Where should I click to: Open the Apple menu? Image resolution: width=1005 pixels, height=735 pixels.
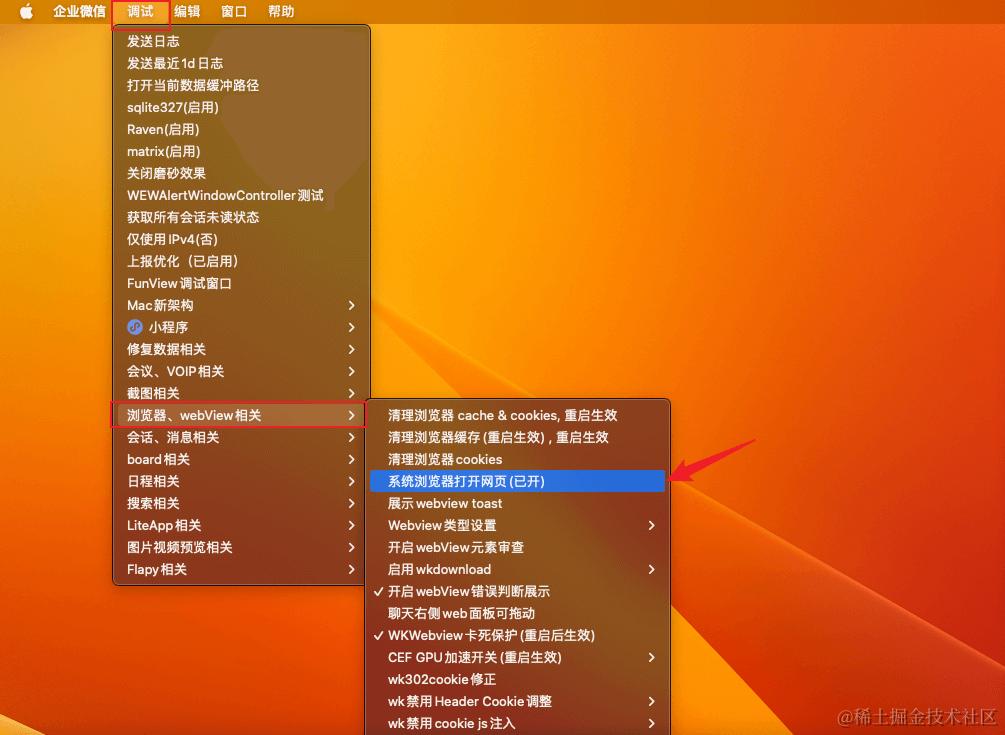tap(26, 12)
